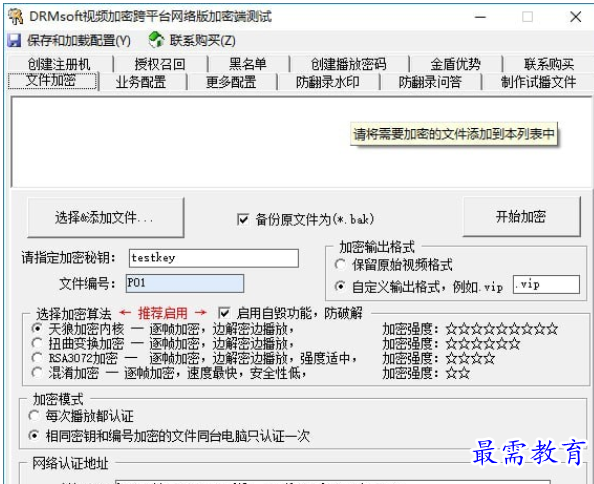Open the 黑名单 tab
The width and height of the screenshot is (594, 484).
click(248, 64)
